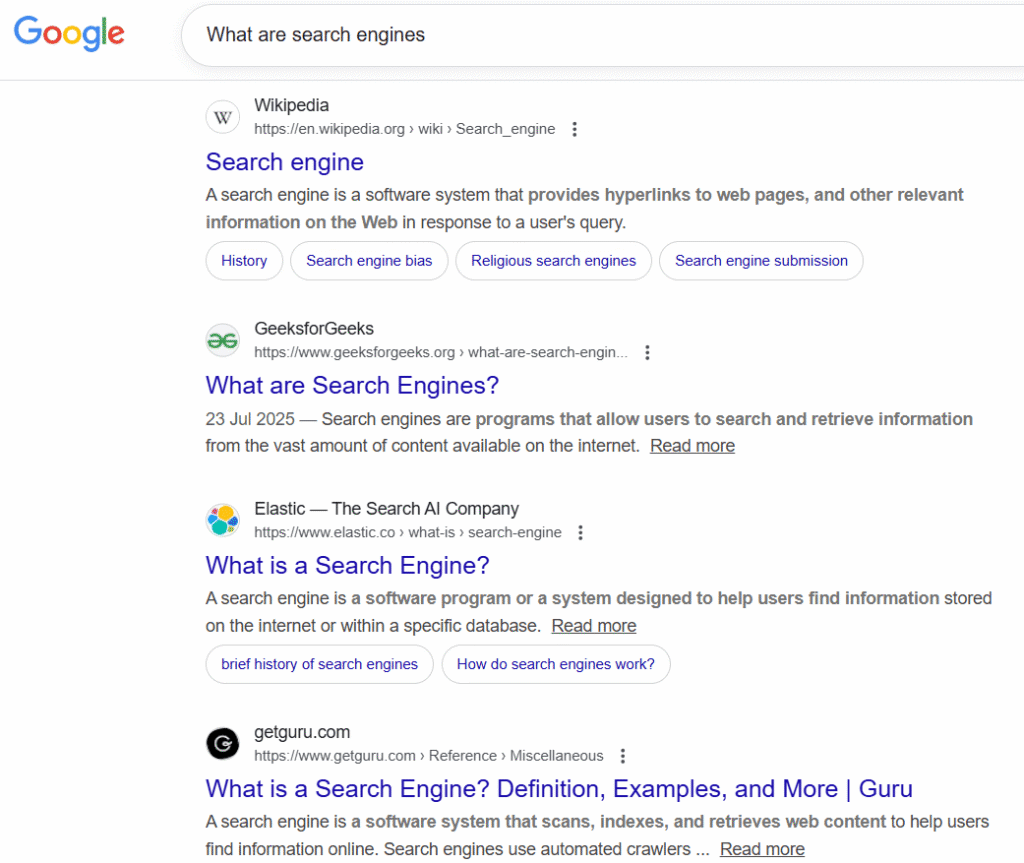Open the three-dot menu beside the Wikipedia result
The height and width of the screenshot is (863, 1024).
pos(575,129)
